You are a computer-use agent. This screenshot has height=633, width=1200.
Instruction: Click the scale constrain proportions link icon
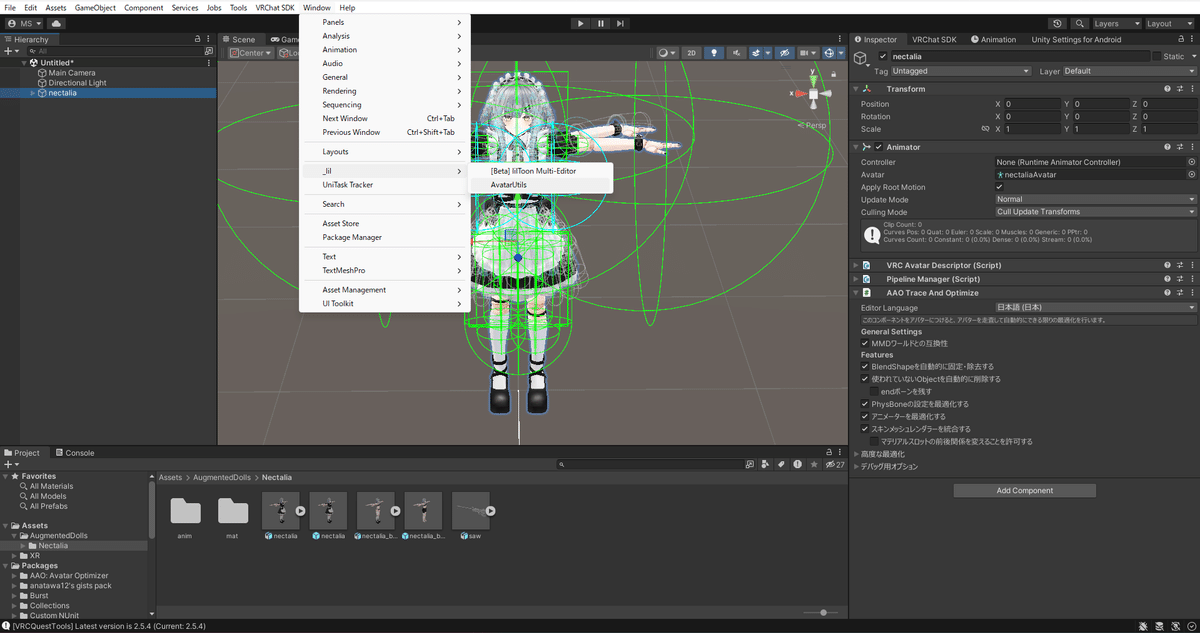tap(985, 129)
